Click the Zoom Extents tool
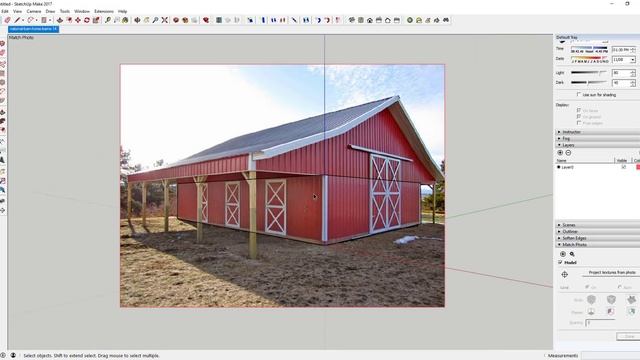The image size is (640, 360). click(x=164, y=20)
